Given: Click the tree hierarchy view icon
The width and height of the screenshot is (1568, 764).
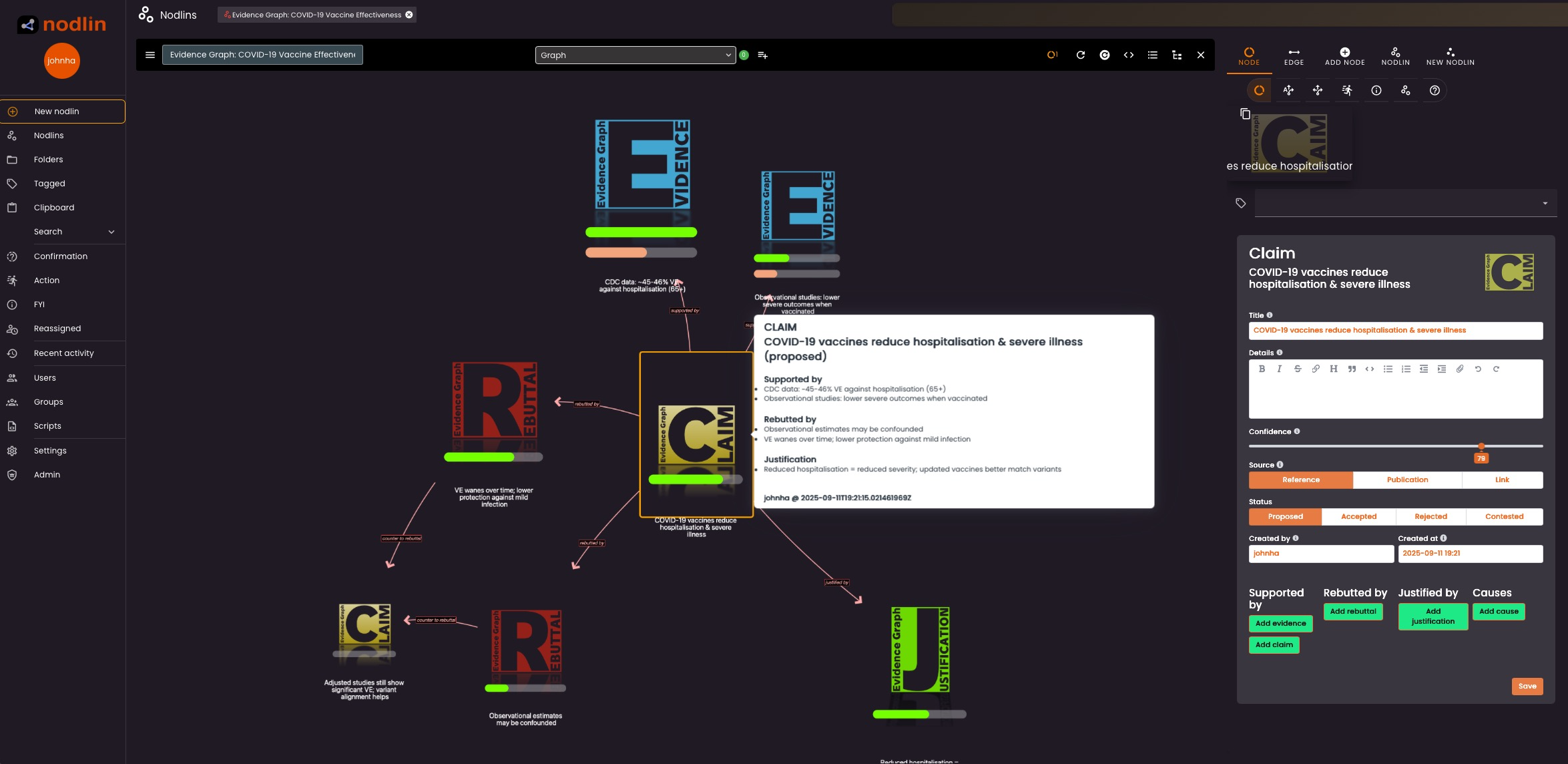Looking at the screenshot, I should 1177,55.
